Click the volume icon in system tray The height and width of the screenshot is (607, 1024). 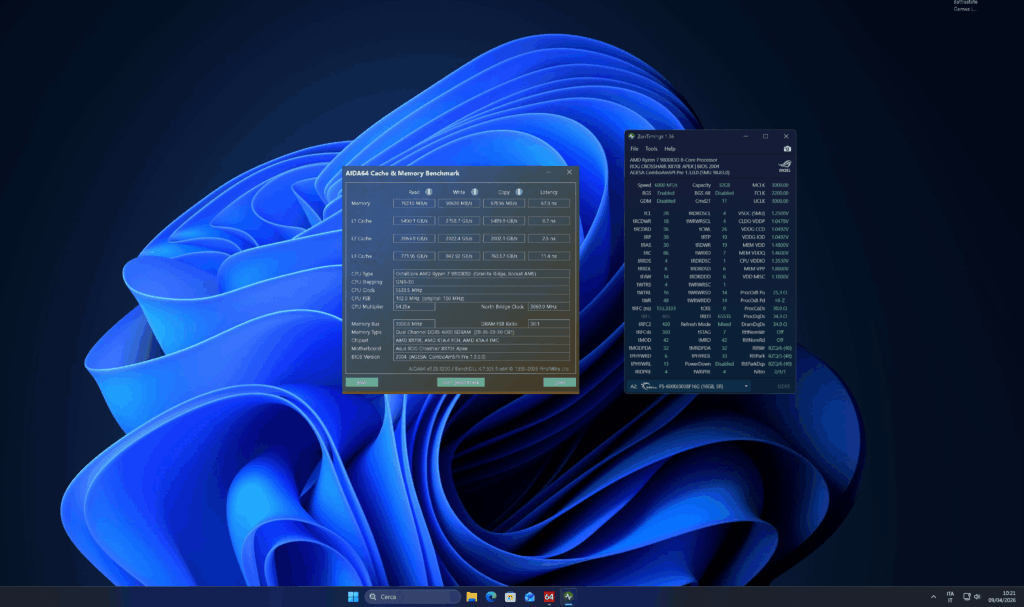977,597
